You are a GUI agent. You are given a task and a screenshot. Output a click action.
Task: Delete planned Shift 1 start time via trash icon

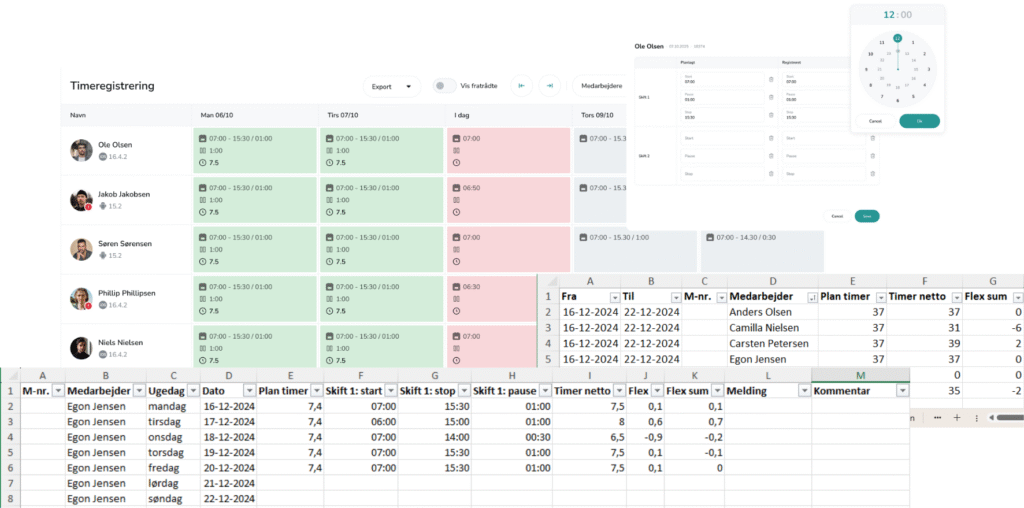coord(770,80)
